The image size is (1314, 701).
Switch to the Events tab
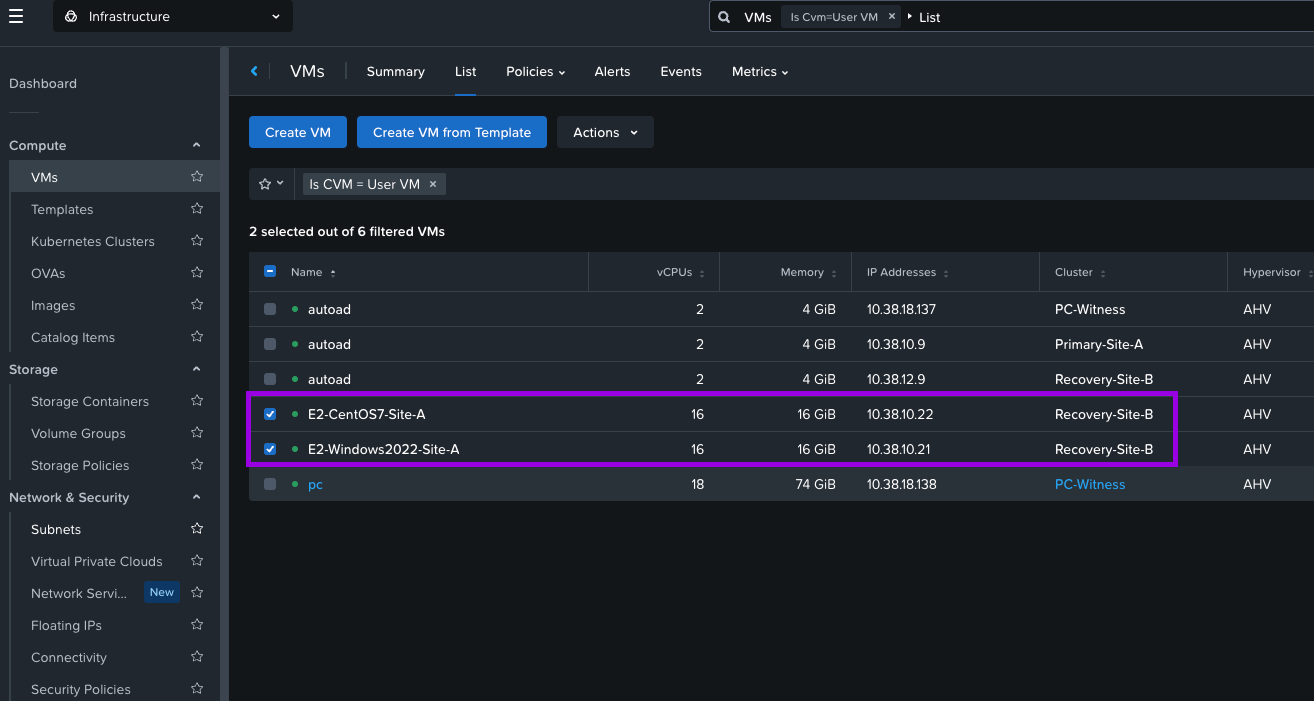(681, 72)
